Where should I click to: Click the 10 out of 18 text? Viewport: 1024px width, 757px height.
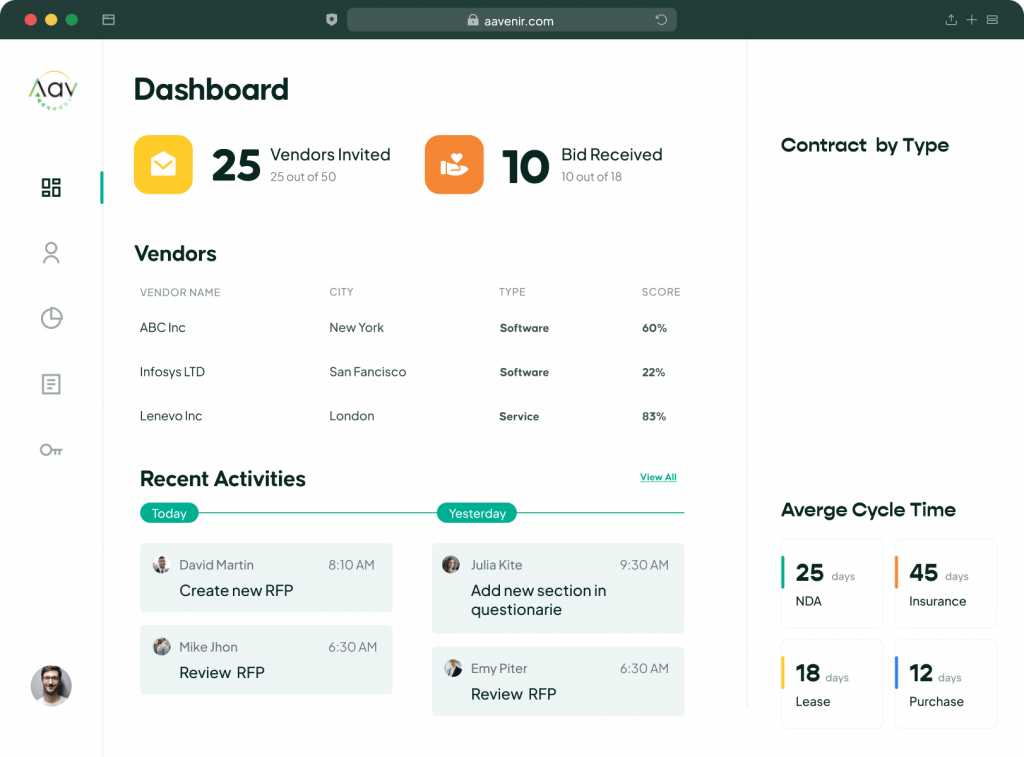592,177
